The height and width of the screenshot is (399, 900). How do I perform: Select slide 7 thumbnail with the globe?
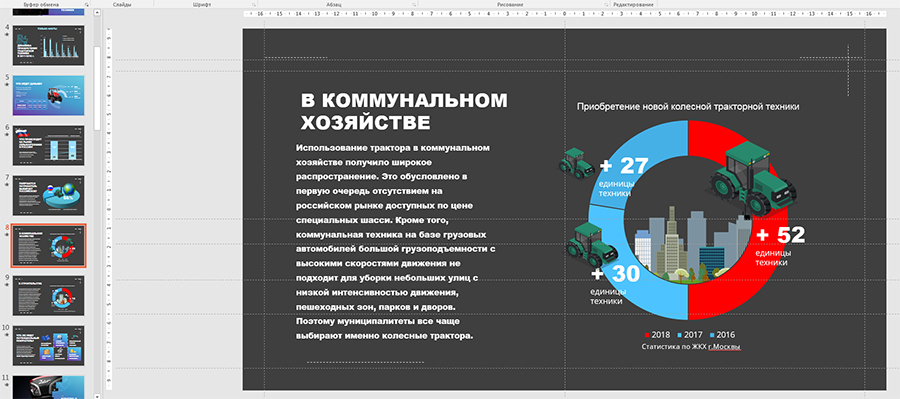pos(48,196)
